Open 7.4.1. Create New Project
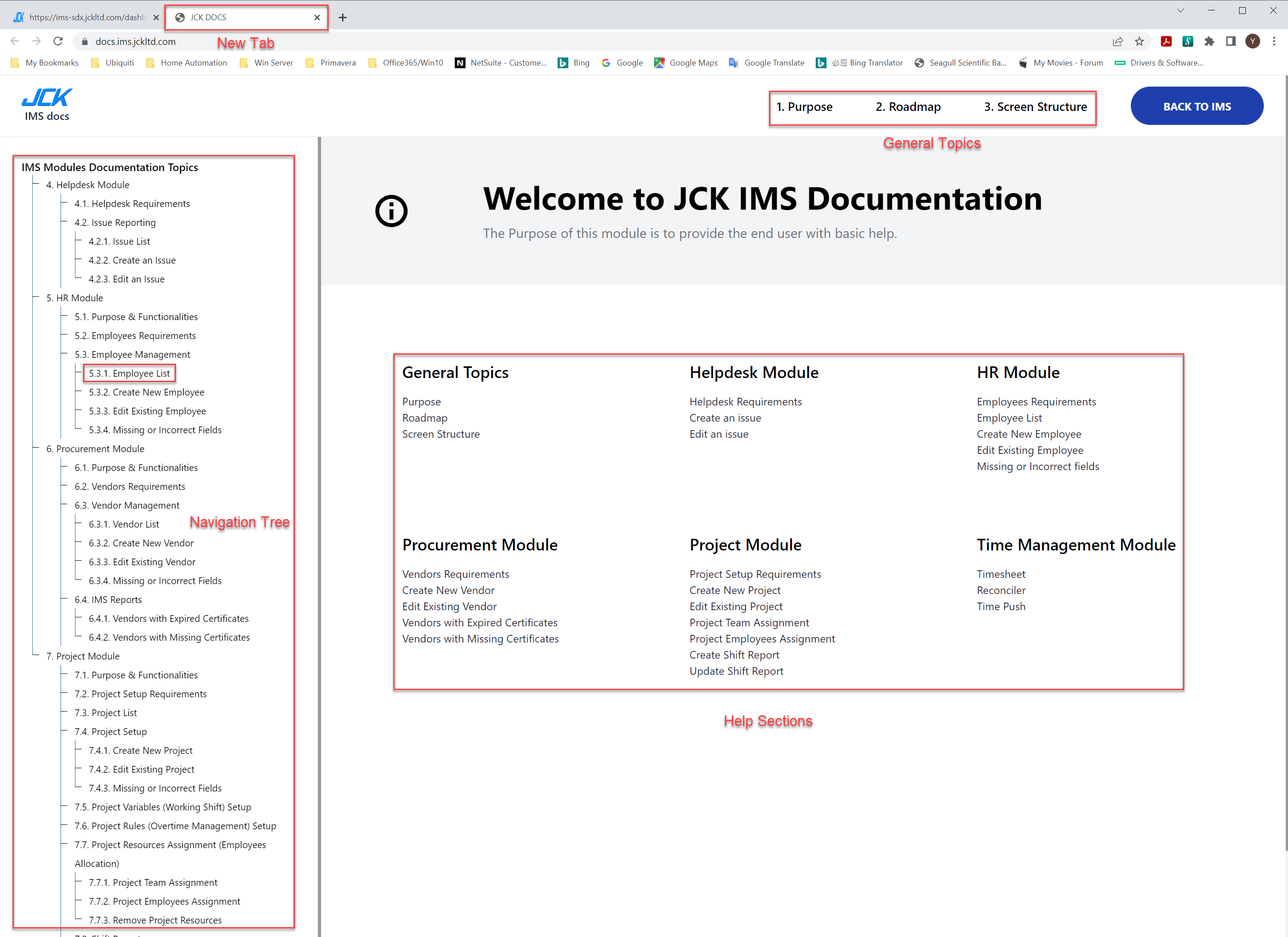 point(141,751)
